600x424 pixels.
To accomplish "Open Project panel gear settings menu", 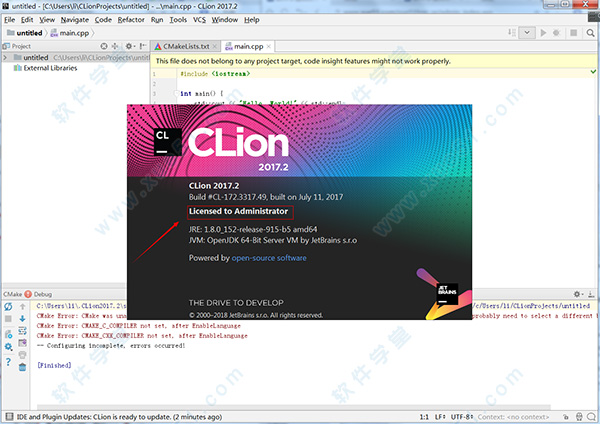I will (129, 46).
